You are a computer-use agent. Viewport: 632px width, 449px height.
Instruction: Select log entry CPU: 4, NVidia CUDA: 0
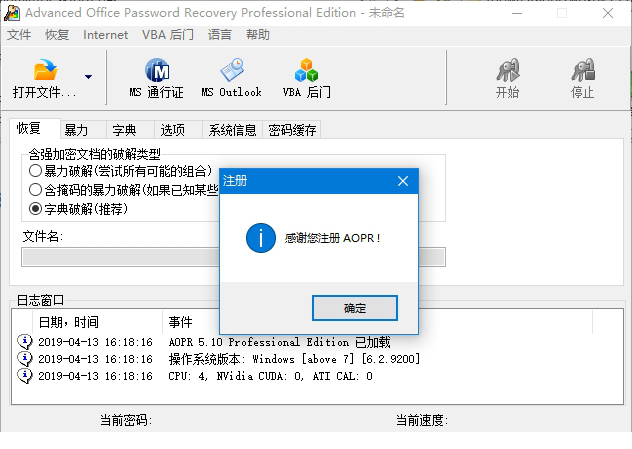click(270, 376)
